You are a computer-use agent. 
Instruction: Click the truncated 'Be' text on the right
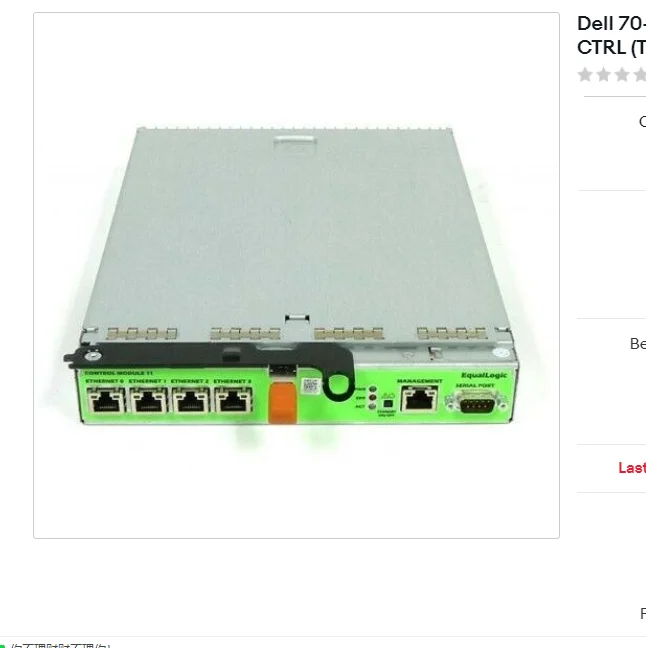tap(638, 344)
